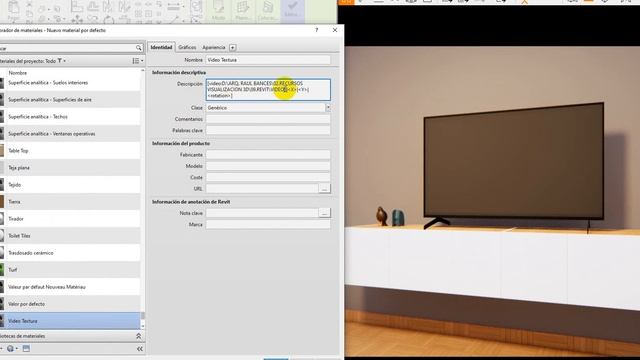Switch to the Identidad tab

tap(161, 47)
